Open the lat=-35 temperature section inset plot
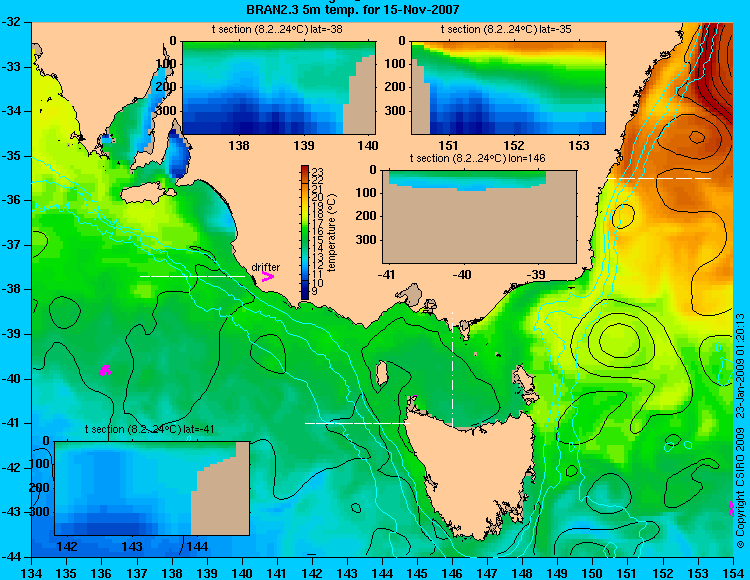 (x=508, y=88)
